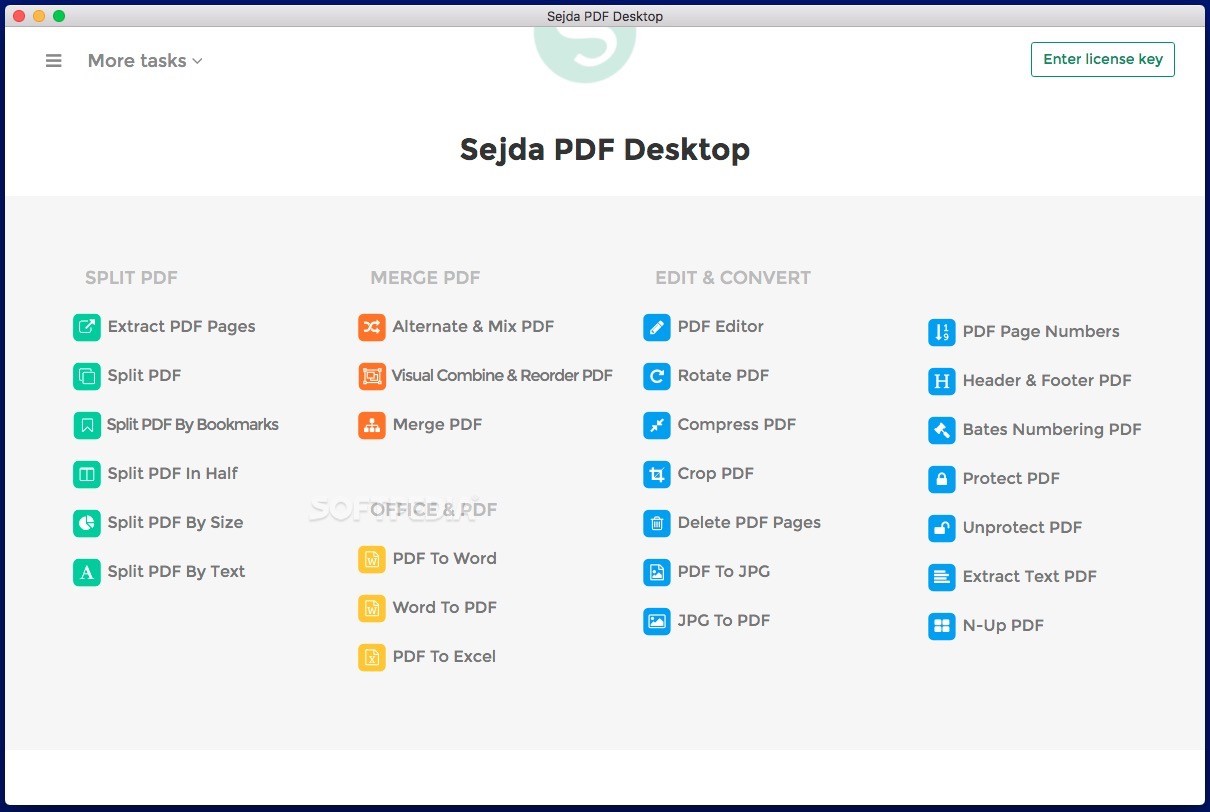Click the Crop PDF icon

(657, 474)
